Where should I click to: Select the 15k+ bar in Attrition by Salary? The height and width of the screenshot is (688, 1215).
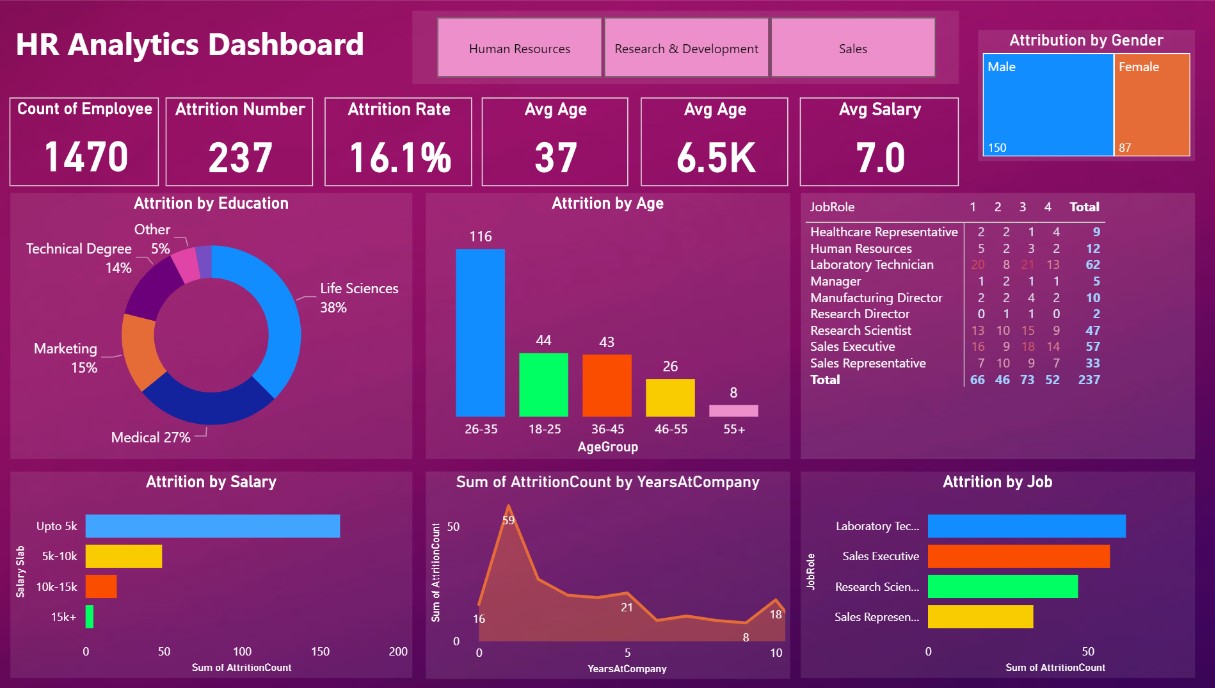[x=90, y=617]
